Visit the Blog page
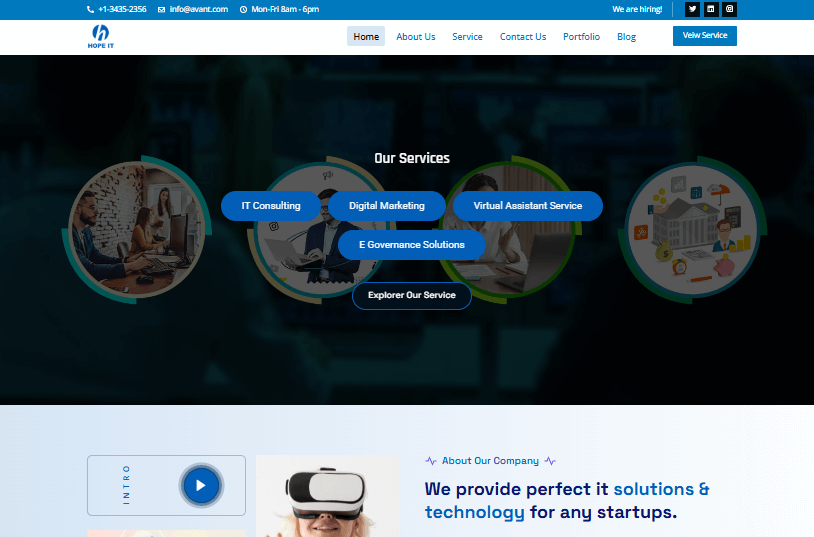Viewport: 814px width, 537px height. click(626, 37)
